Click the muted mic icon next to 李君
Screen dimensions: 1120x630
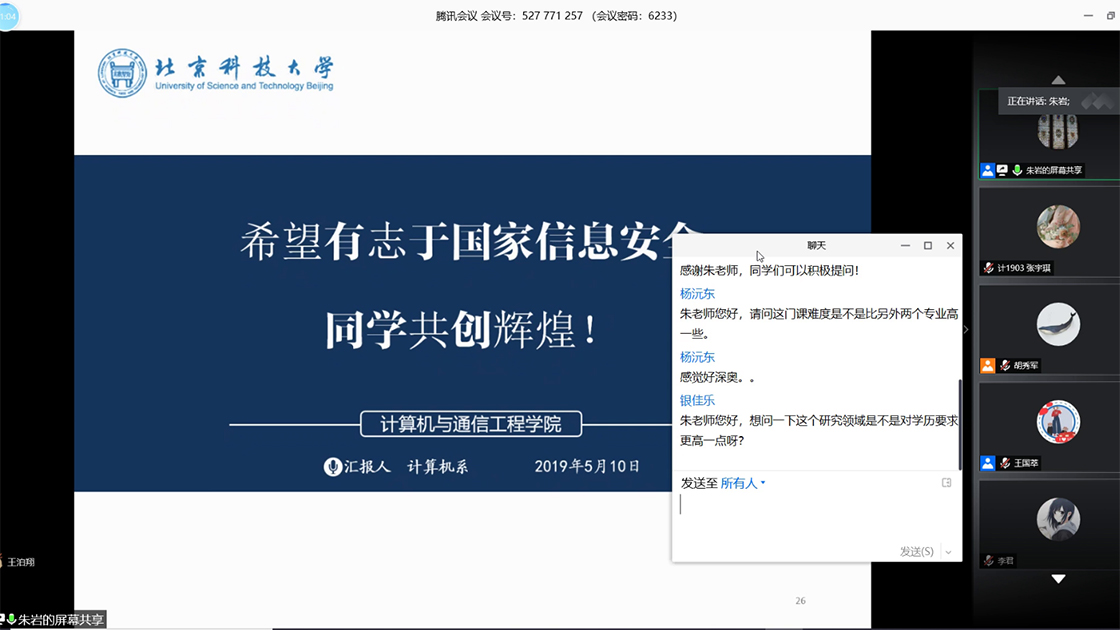coord(988,561)
